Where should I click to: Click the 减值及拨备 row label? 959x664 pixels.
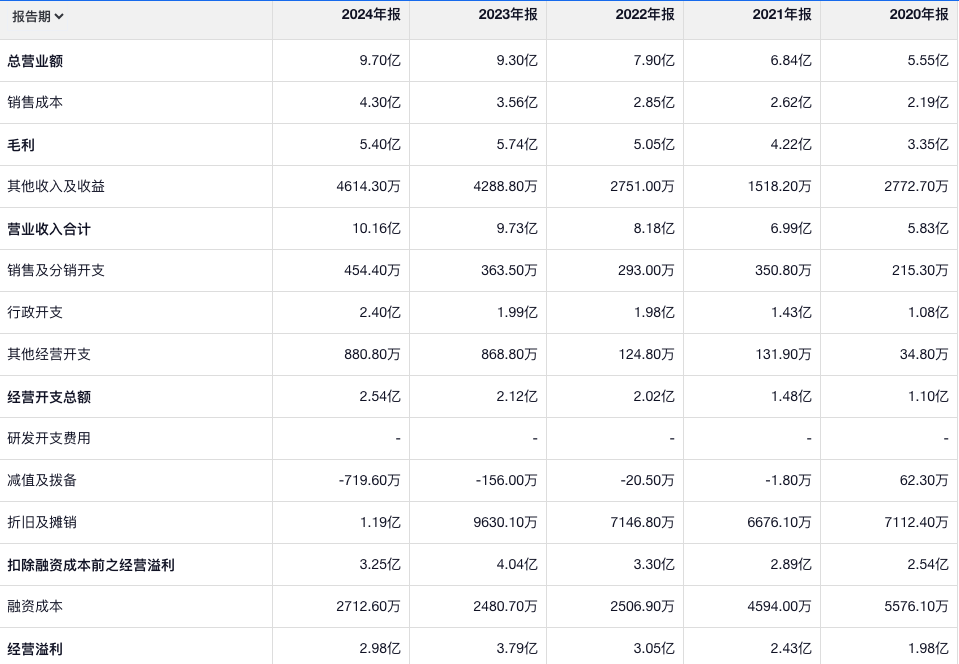click(42, 481)
